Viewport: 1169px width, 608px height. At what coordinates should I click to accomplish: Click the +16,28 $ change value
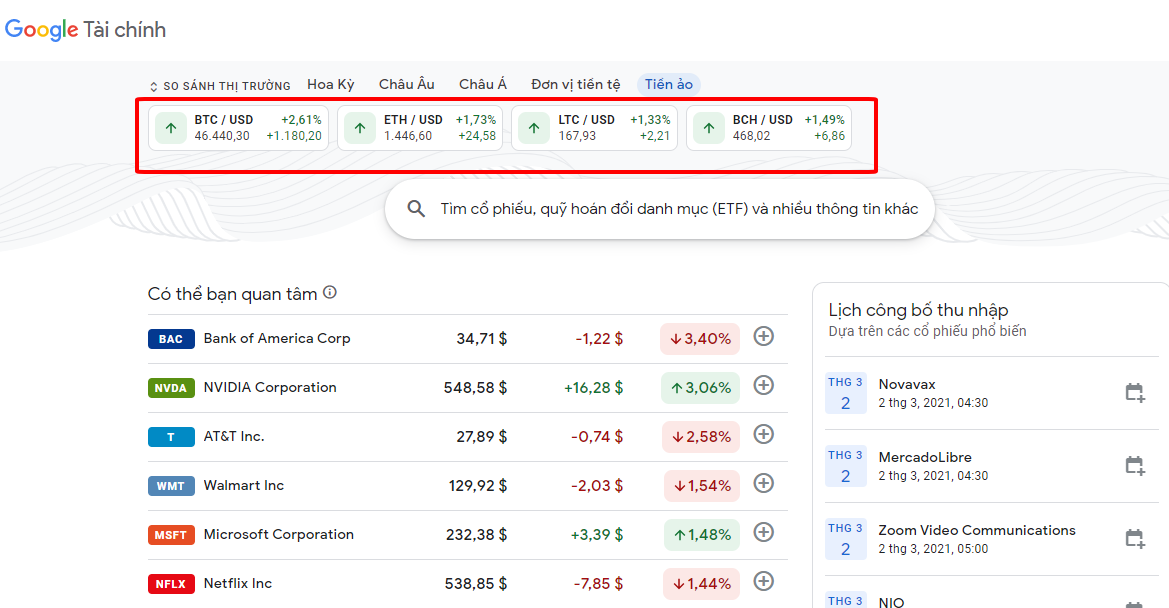[593, 388]
